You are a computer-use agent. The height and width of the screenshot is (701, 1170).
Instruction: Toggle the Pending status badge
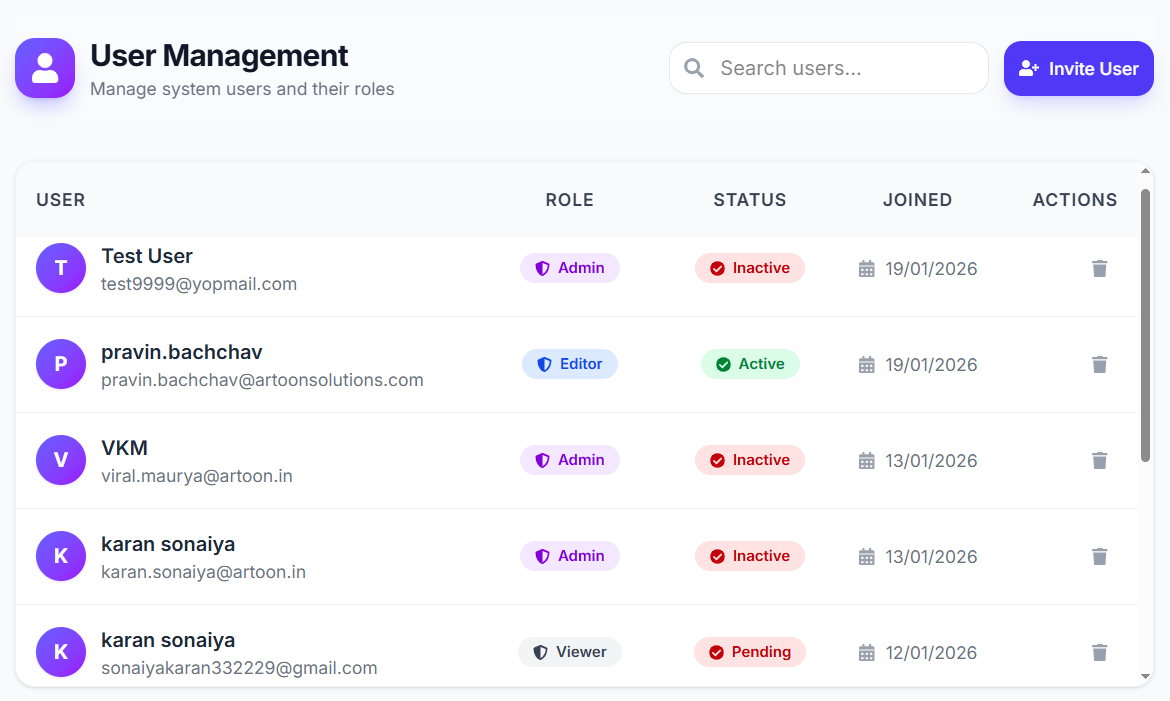coord(750,652)
